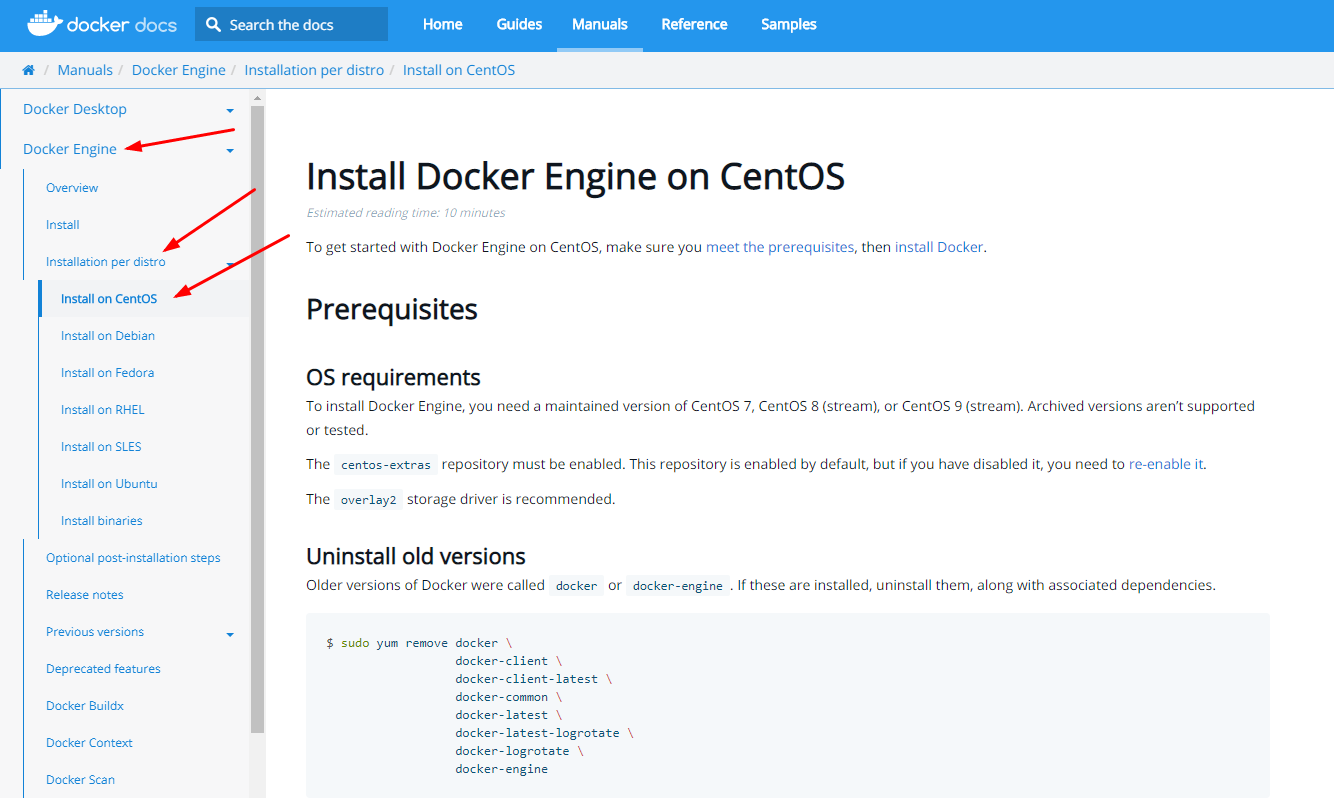Click the overlay2 inline code
Image resolution: width=1334 pixels, height=798 pixels.
tap(368, 500)
